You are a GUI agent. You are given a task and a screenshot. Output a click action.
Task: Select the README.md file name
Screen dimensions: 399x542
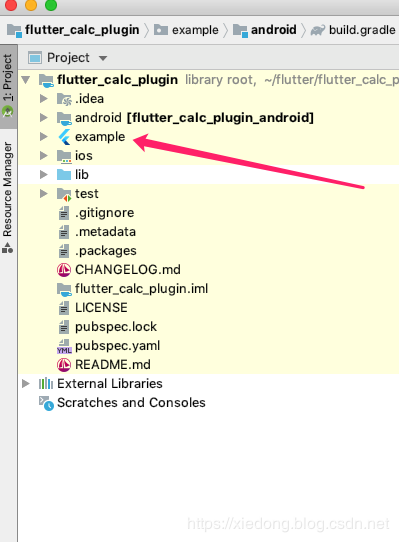point(113,365)
